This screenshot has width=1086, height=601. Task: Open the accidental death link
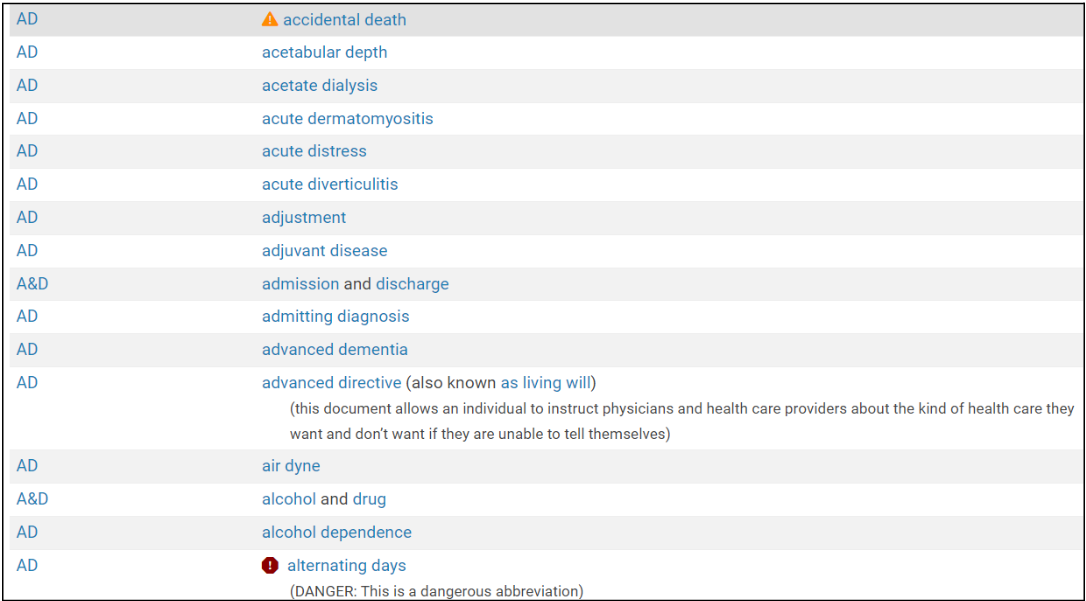tap(344, 20)
